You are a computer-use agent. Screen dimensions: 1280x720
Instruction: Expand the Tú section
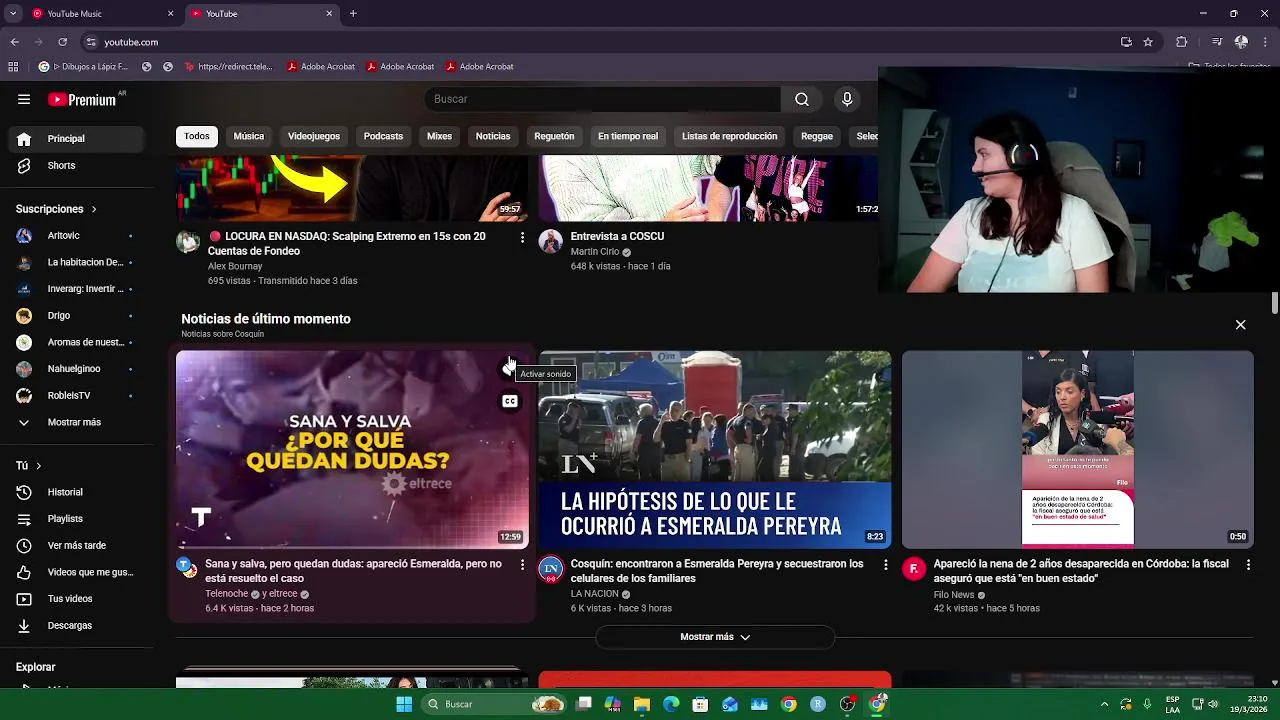click(28, 466)
